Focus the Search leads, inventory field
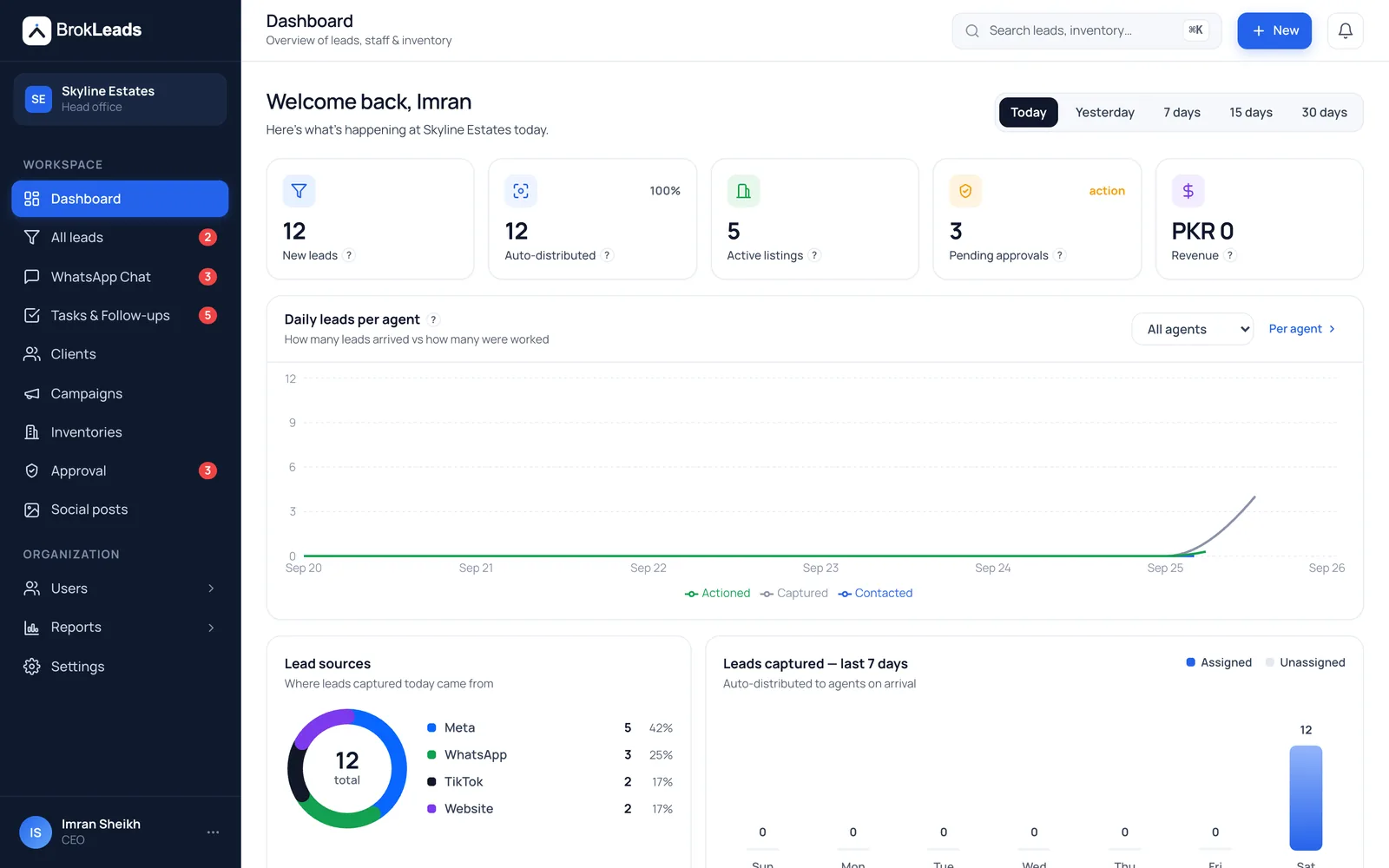This screenshot has width=1389, height=868. click(1086, 30)
